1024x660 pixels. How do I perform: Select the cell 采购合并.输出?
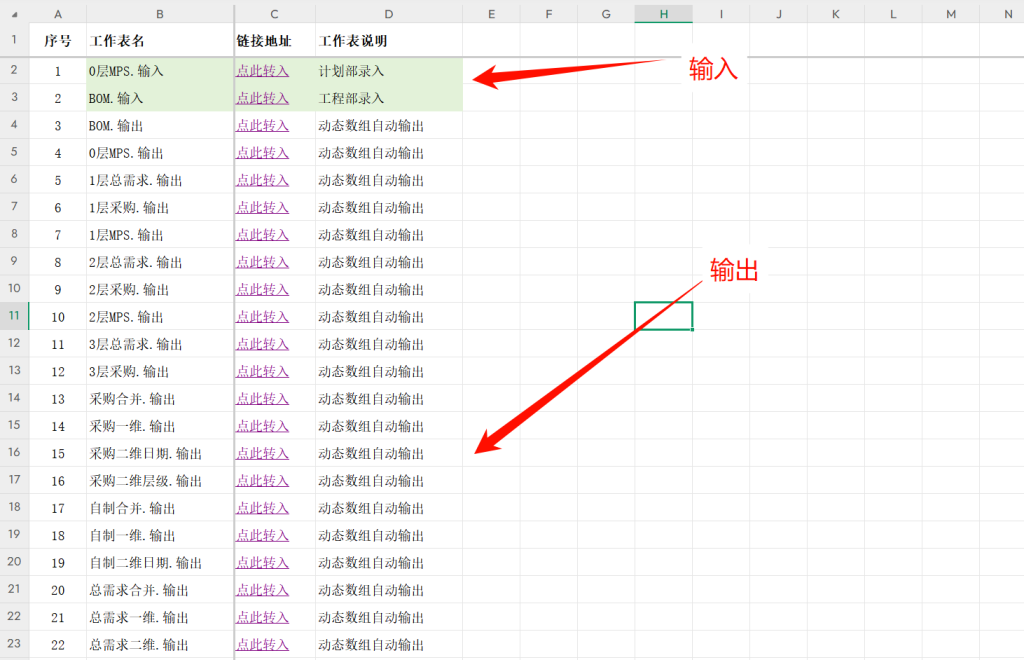(x=160, y=400)
